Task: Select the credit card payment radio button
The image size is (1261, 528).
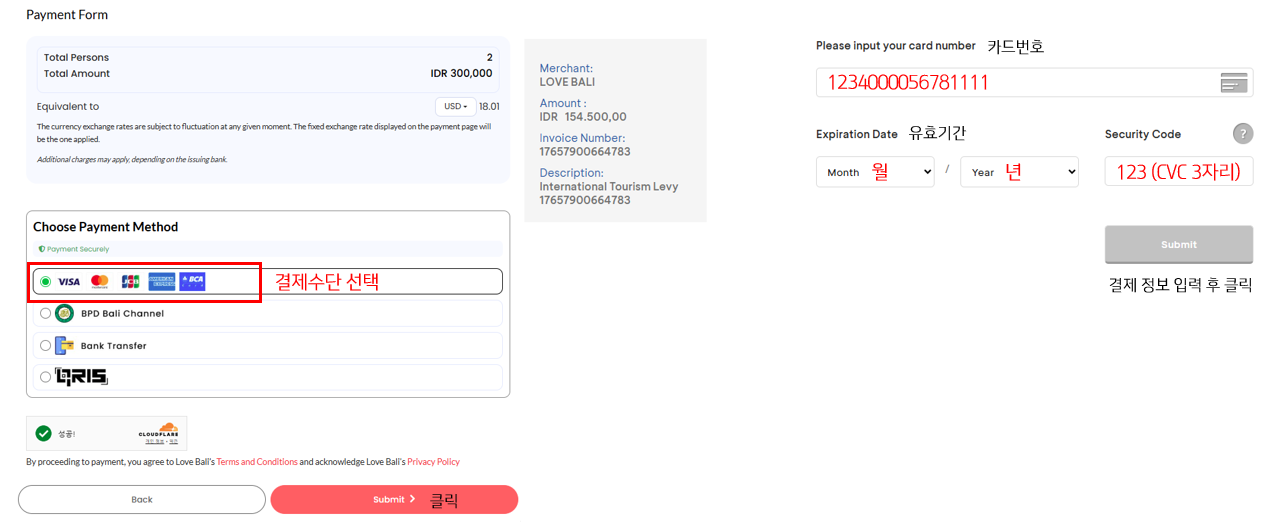Action: pos(45,282)
